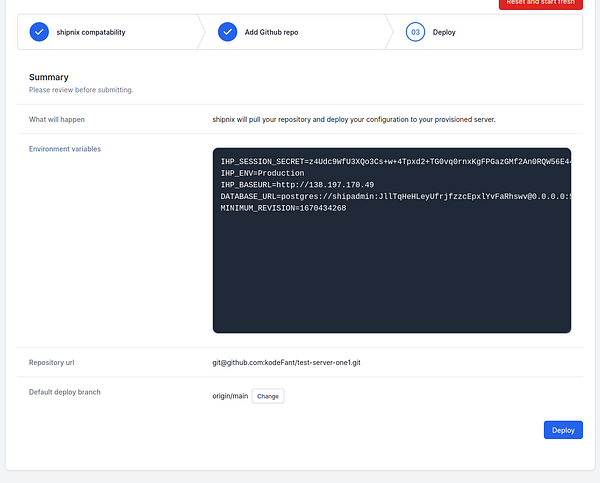600x483 pixels.
Task: Click the DATABASE_URL line
Action: (396, 196)
